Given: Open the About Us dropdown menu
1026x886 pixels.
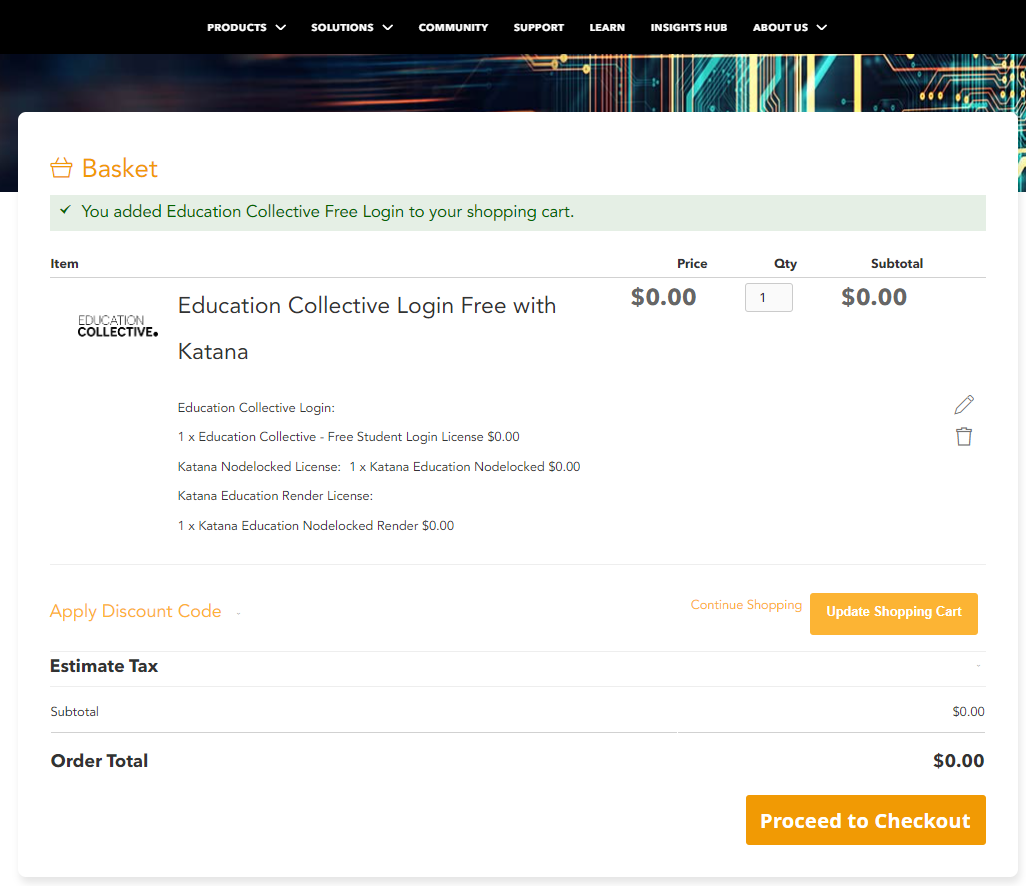Looking at the screenshot, I should 790,27.
